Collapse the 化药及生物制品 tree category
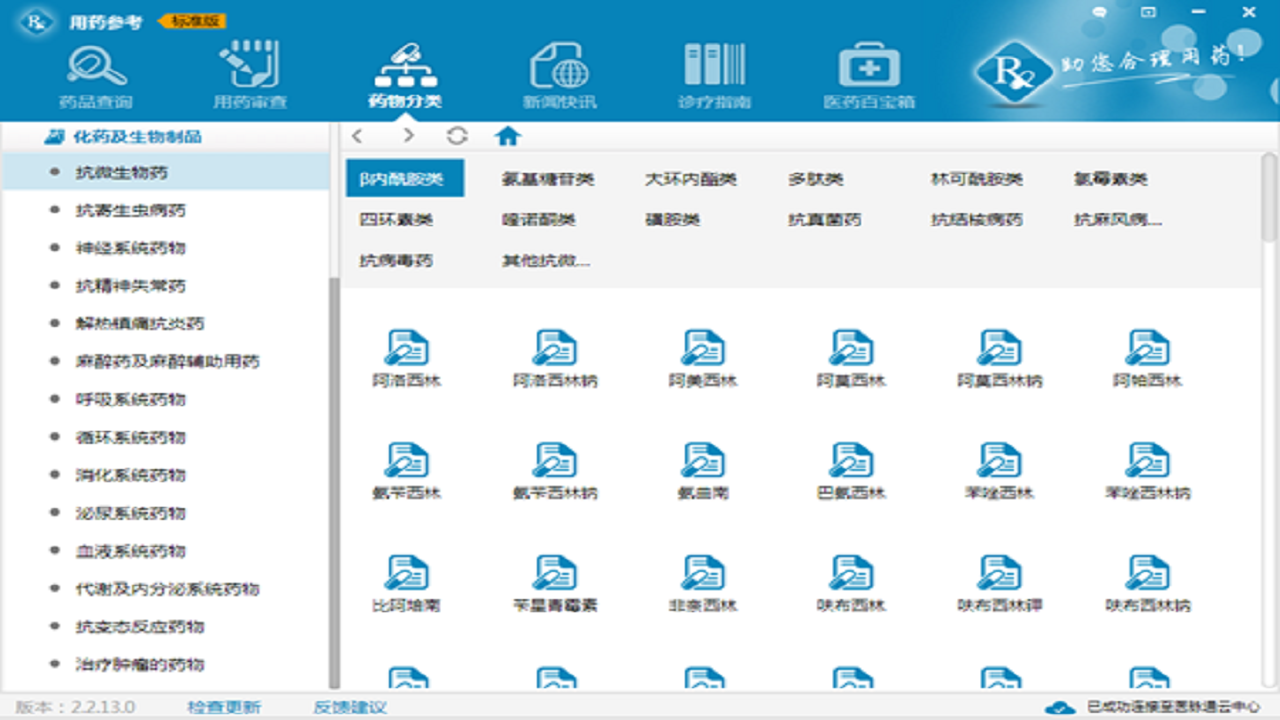Screen dimensions: 1280x720 56,137
